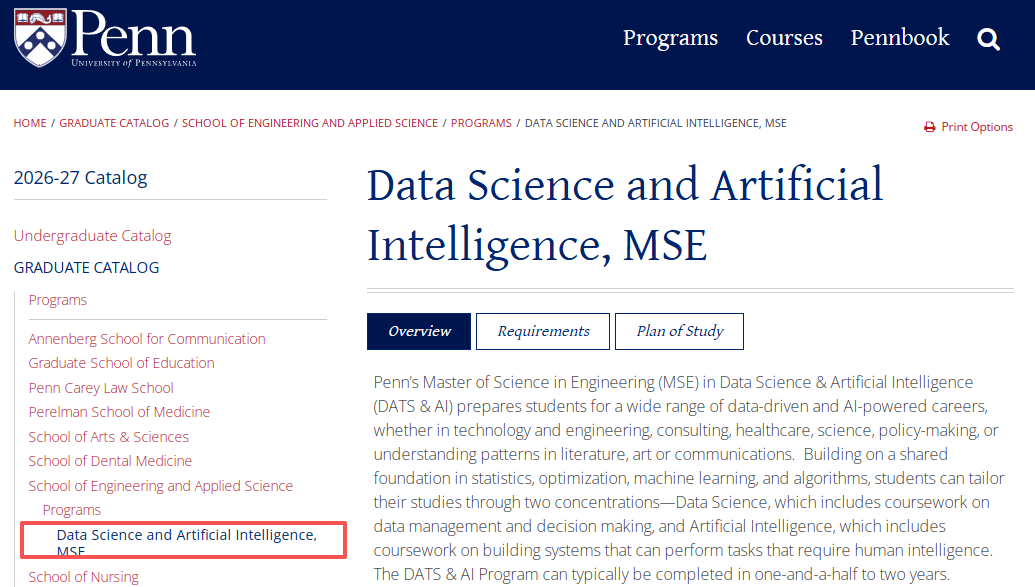
Task: Open the Undergraduate Catalog sidebar link
Action: pyautogui.click(x=92, y=236)
